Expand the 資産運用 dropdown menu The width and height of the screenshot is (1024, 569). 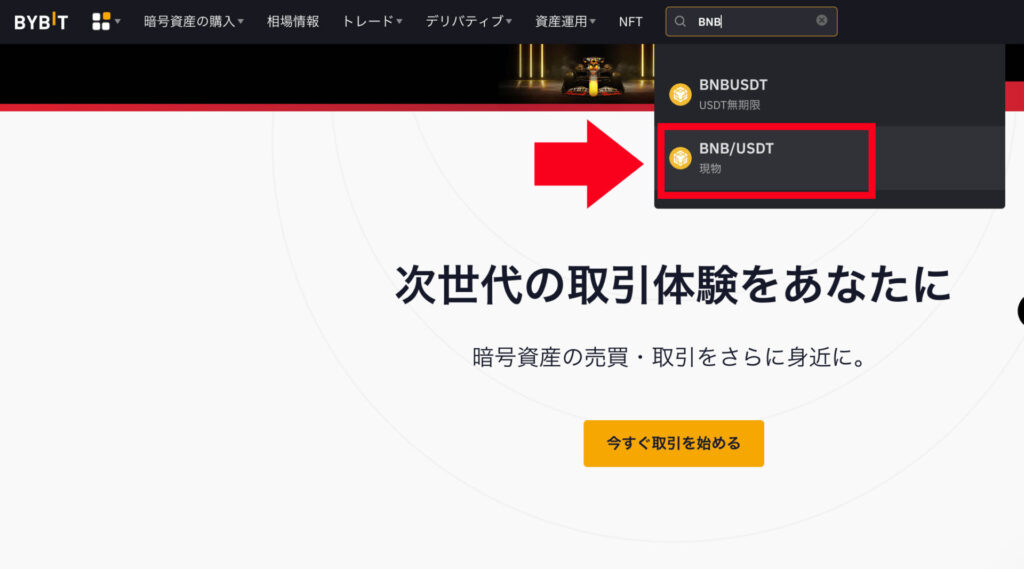pyautogui.click(x=566, y=22)
